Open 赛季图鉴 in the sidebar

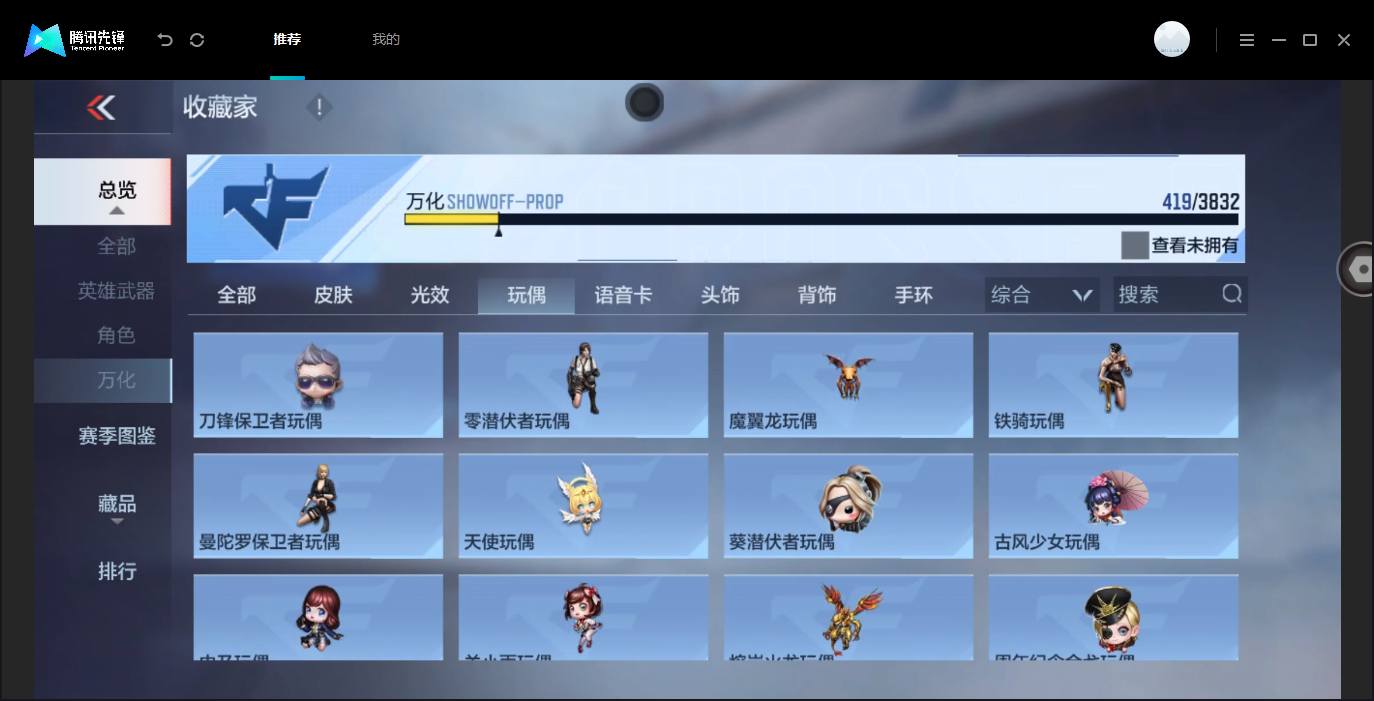click(x=117, y=436)
